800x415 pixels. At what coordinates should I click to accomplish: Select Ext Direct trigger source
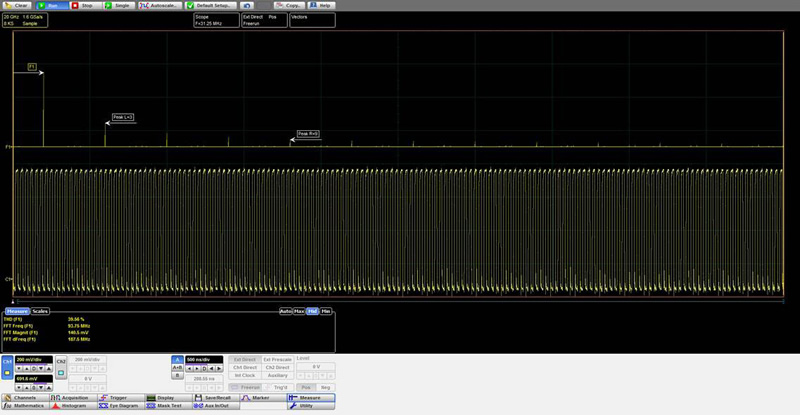point(245,360)
